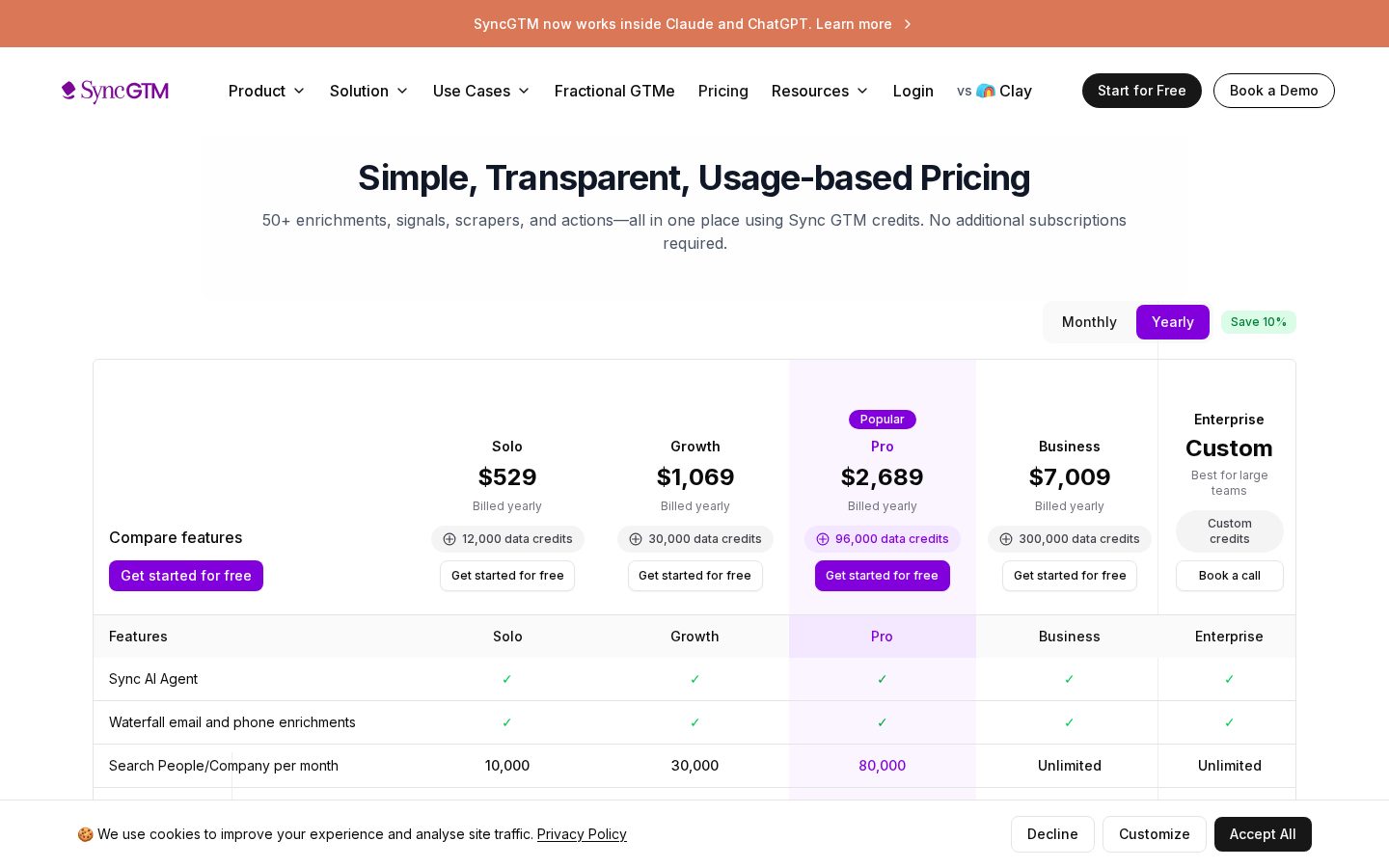Select Yearly billing option
This screenshot has height=868, width=1389.
pos(1173,322)
